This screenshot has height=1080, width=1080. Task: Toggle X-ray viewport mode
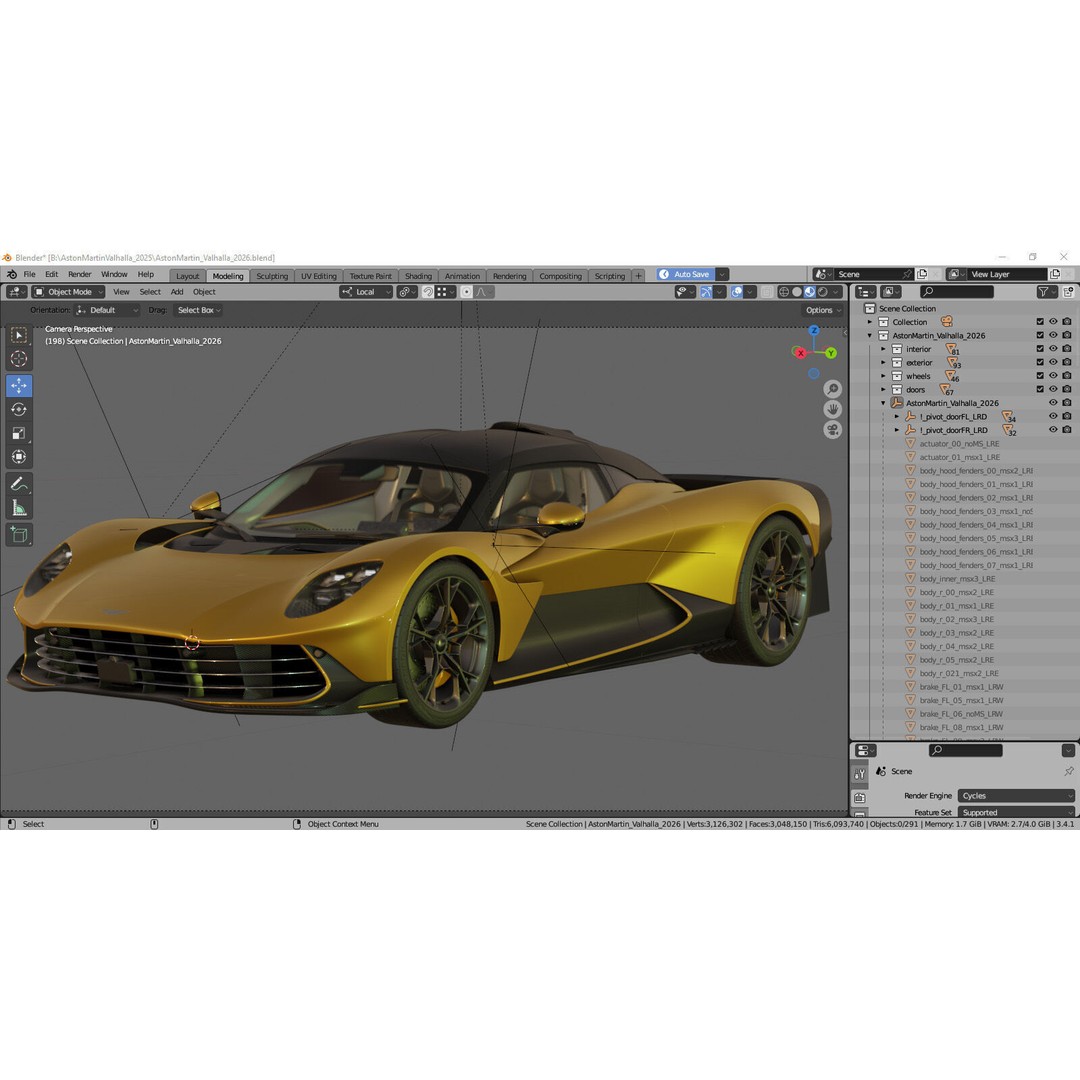click(767, 292)
